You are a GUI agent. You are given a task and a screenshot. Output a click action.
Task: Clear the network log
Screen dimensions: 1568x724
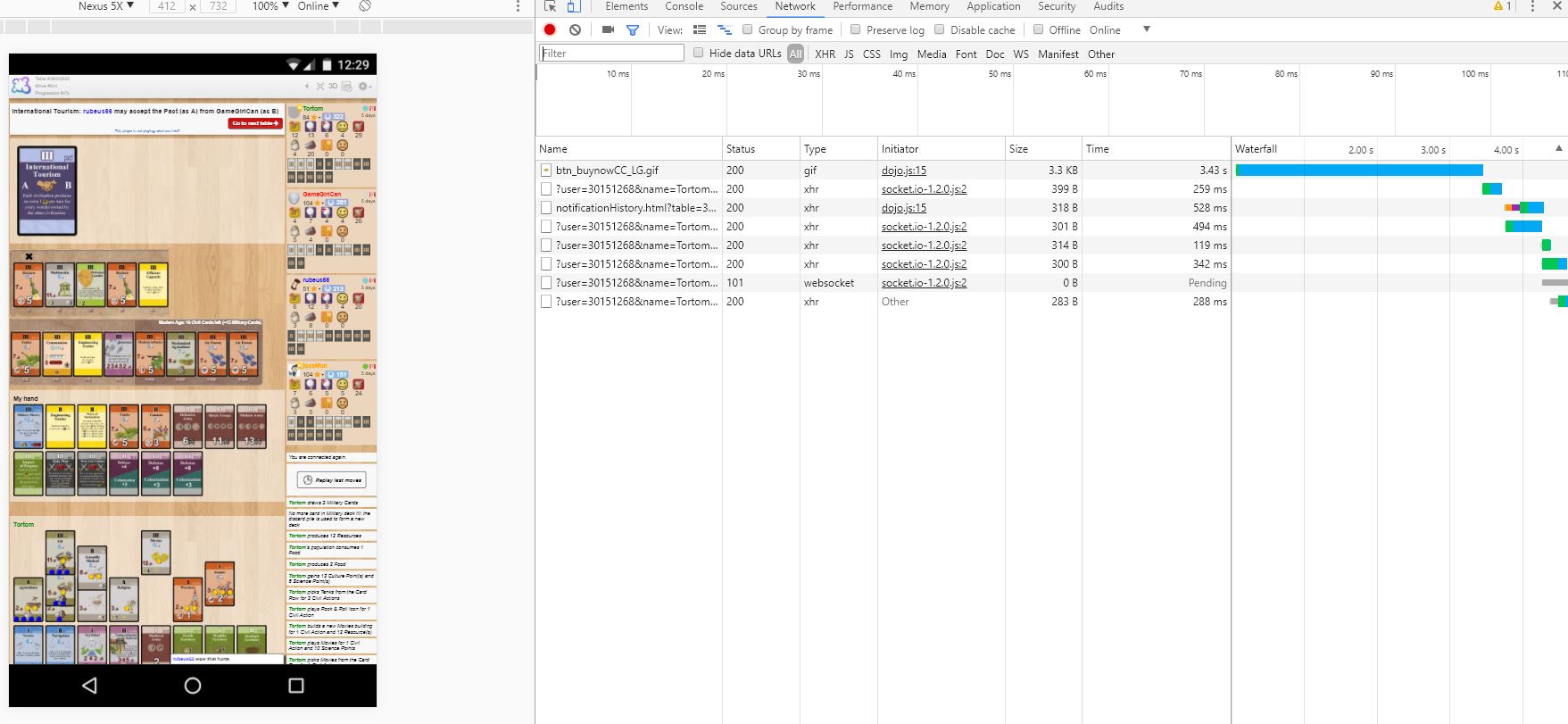576,29
